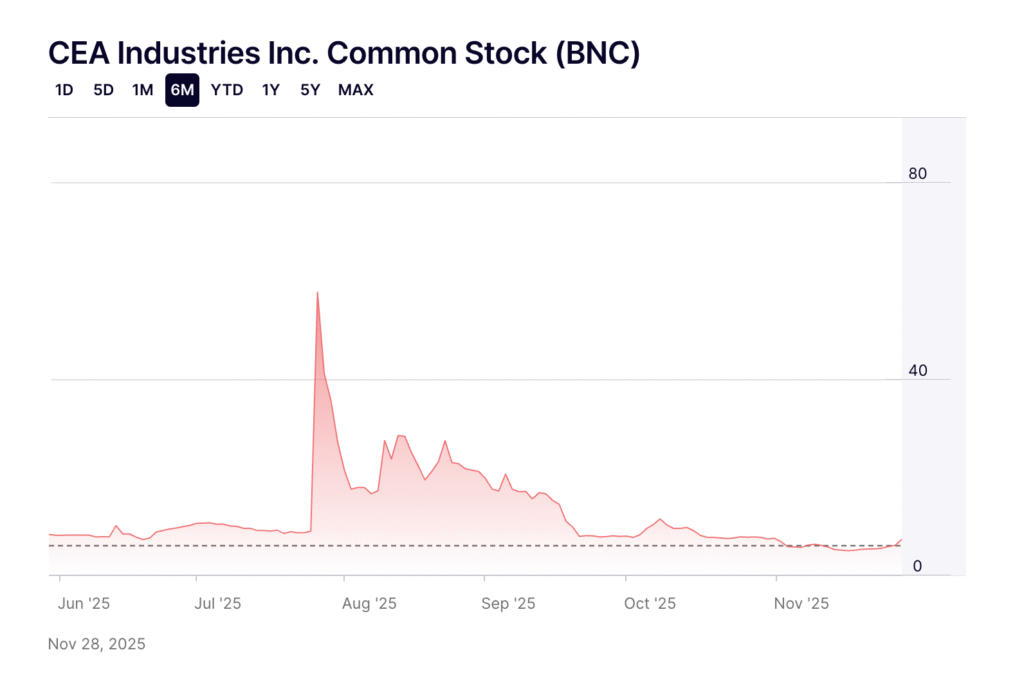Switch chart to 5Y view
The height and width of the screenshot is (677, 1024).
[x=310, y=90]
